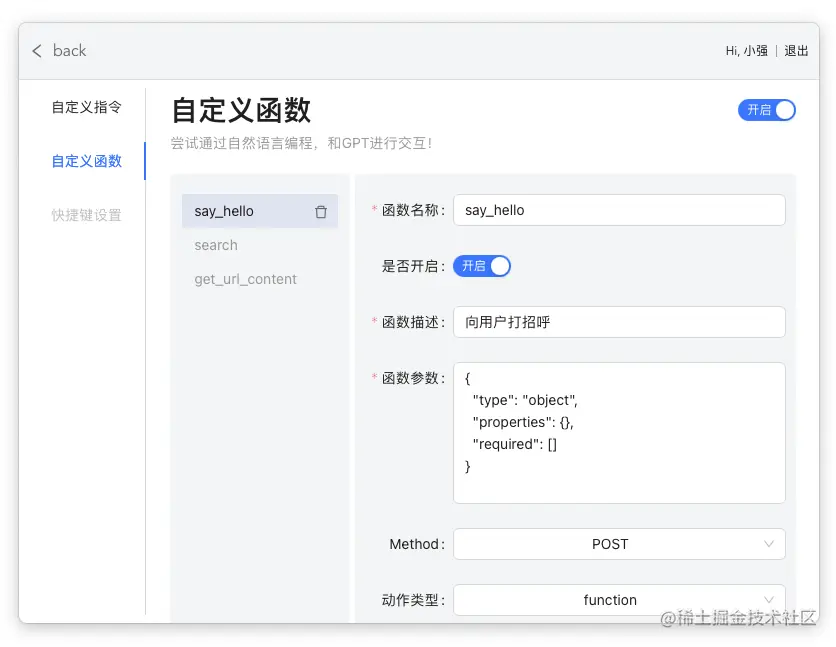
Task: Open the 动作类型 function dropdown
Action: (619, 600)
